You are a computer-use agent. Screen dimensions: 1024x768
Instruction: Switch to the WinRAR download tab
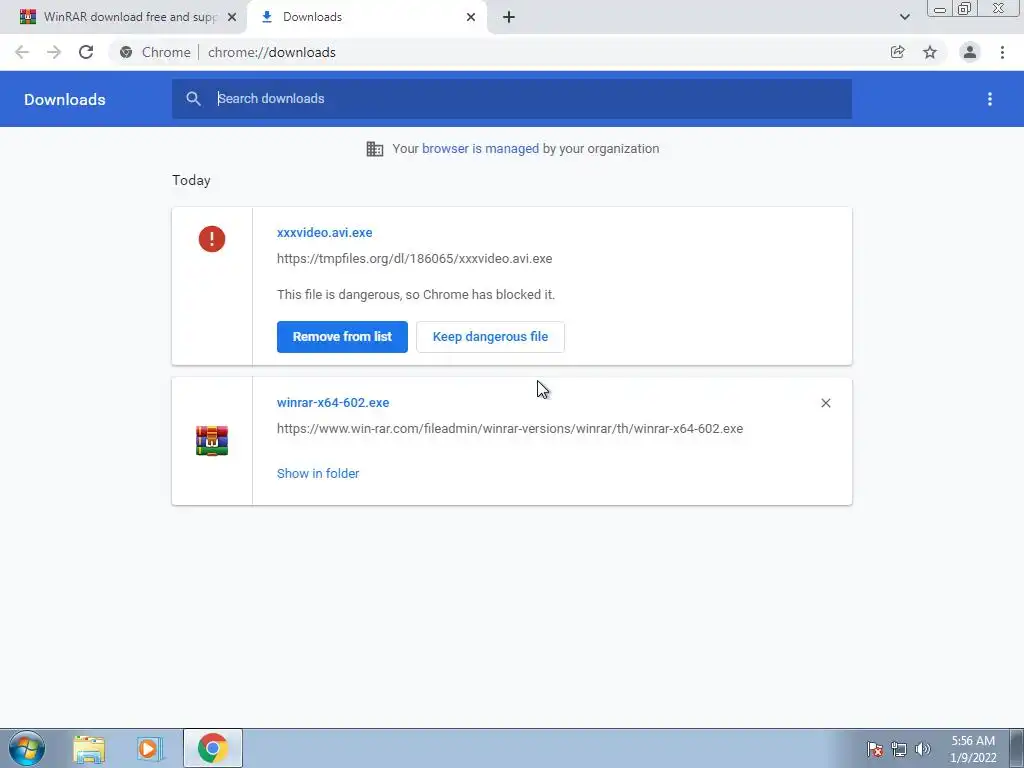tap(124, 17)
